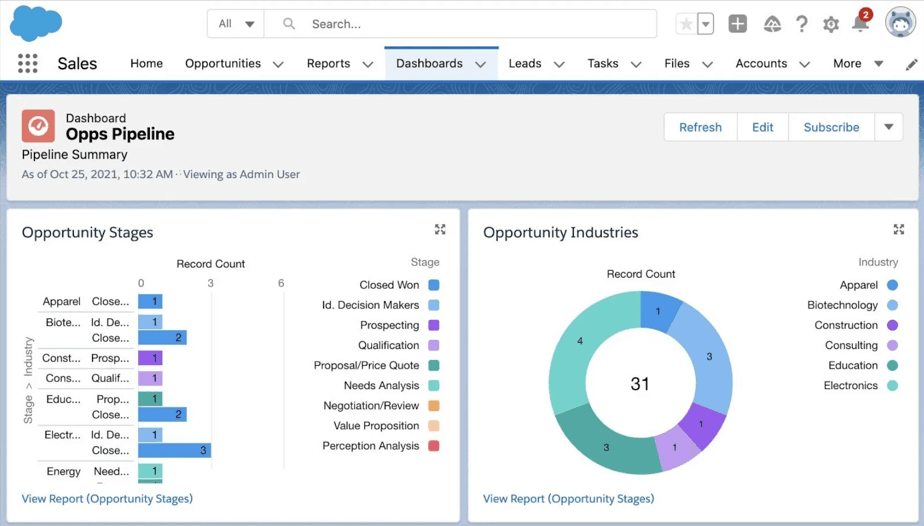Open the global actions plus icon

738,24
